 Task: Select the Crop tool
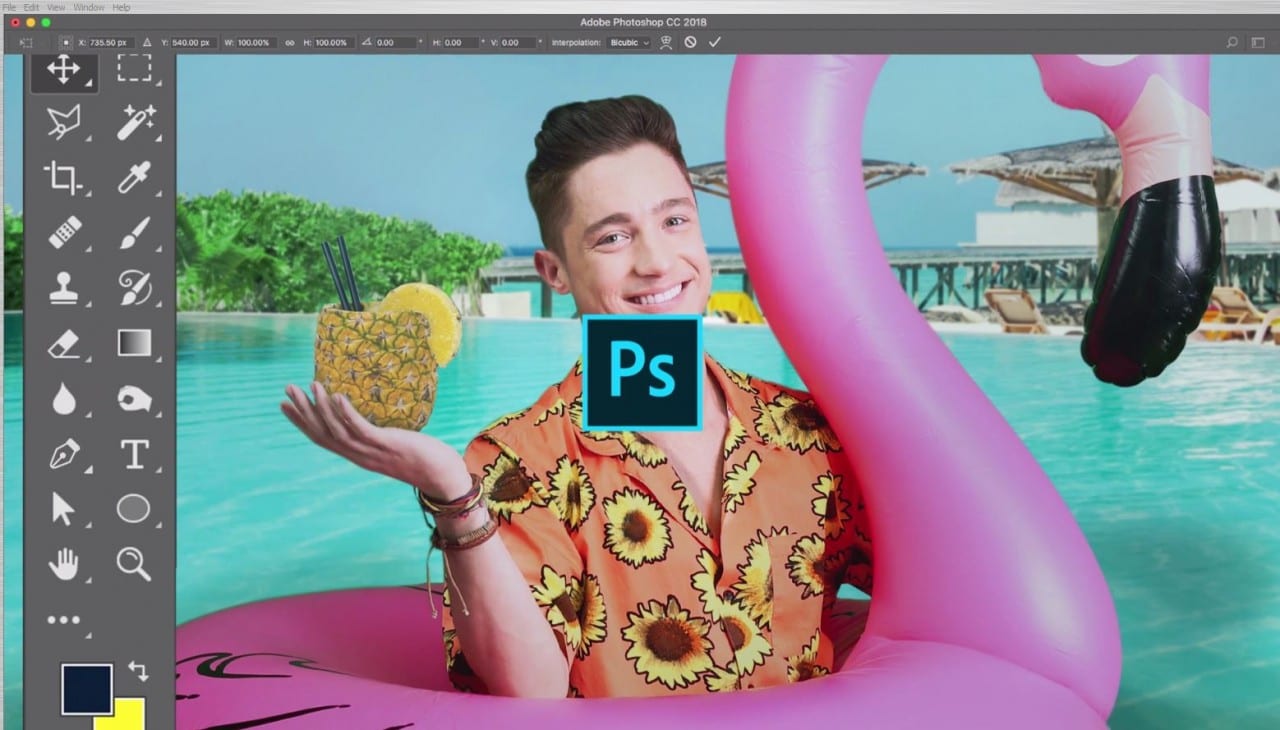click(64, 177)
